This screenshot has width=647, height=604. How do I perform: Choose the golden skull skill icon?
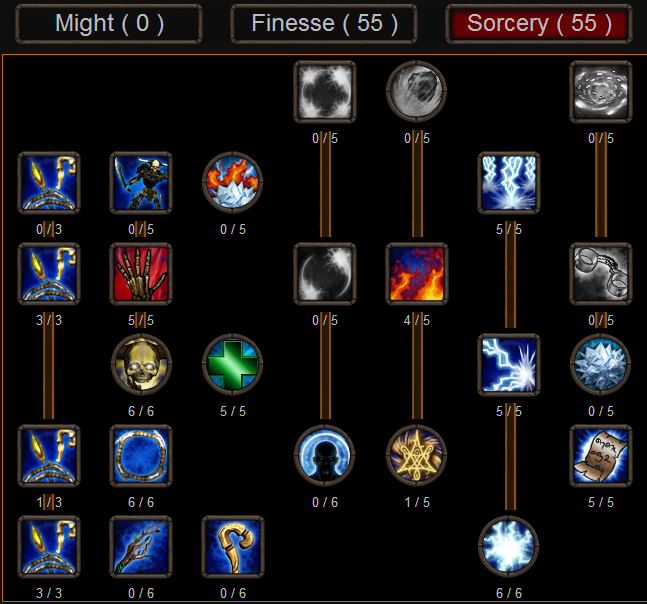coord(141,365)
